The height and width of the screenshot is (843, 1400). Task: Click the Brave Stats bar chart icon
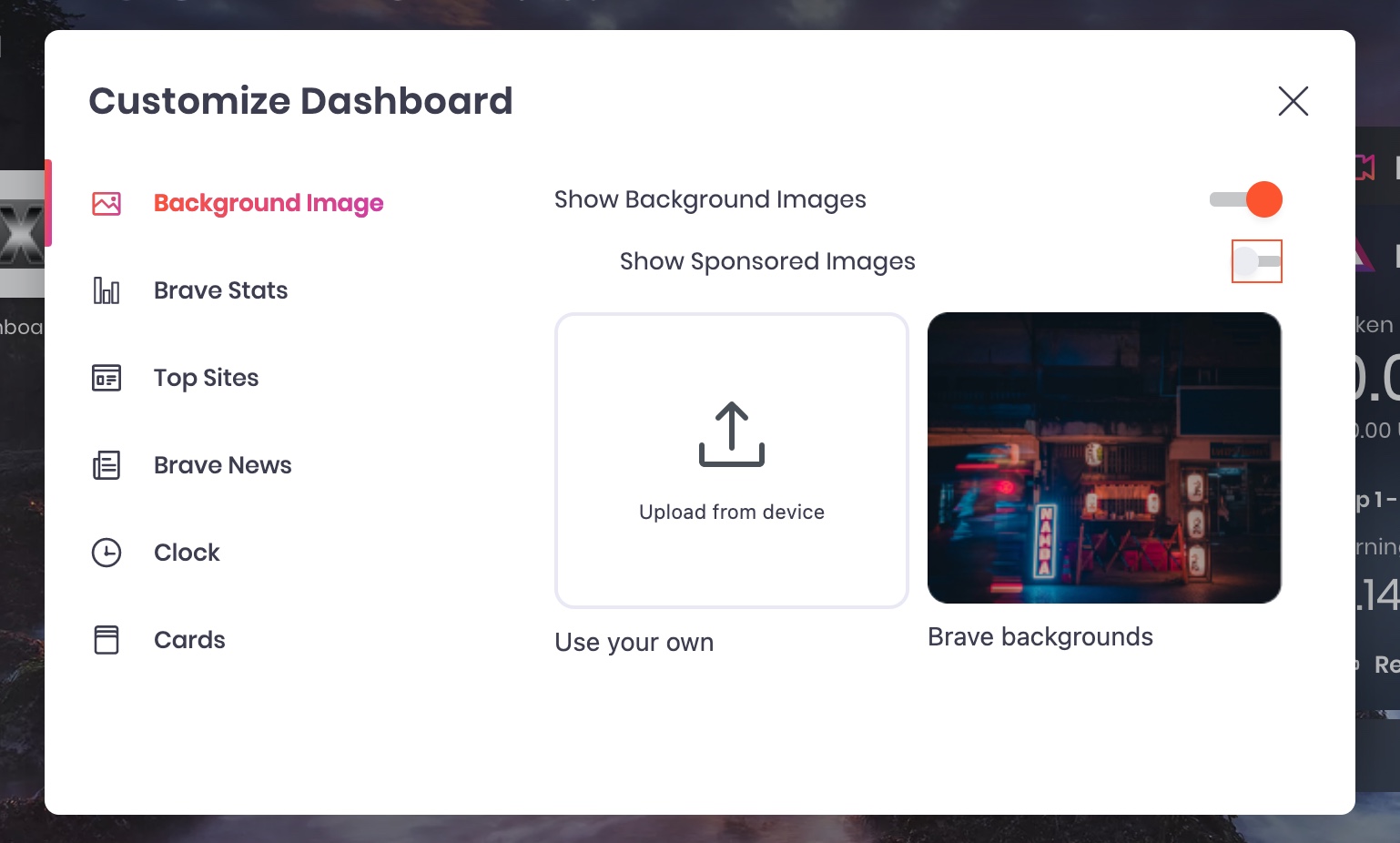(107, 290)
